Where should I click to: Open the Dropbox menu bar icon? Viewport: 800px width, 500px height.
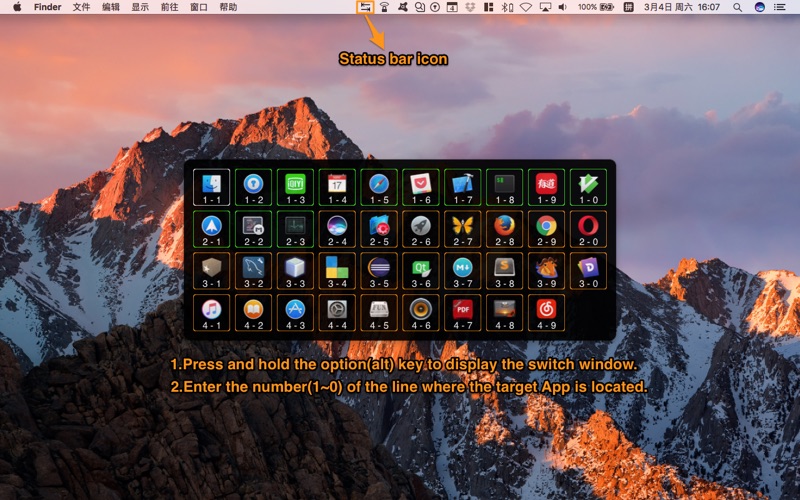[470, 7]
